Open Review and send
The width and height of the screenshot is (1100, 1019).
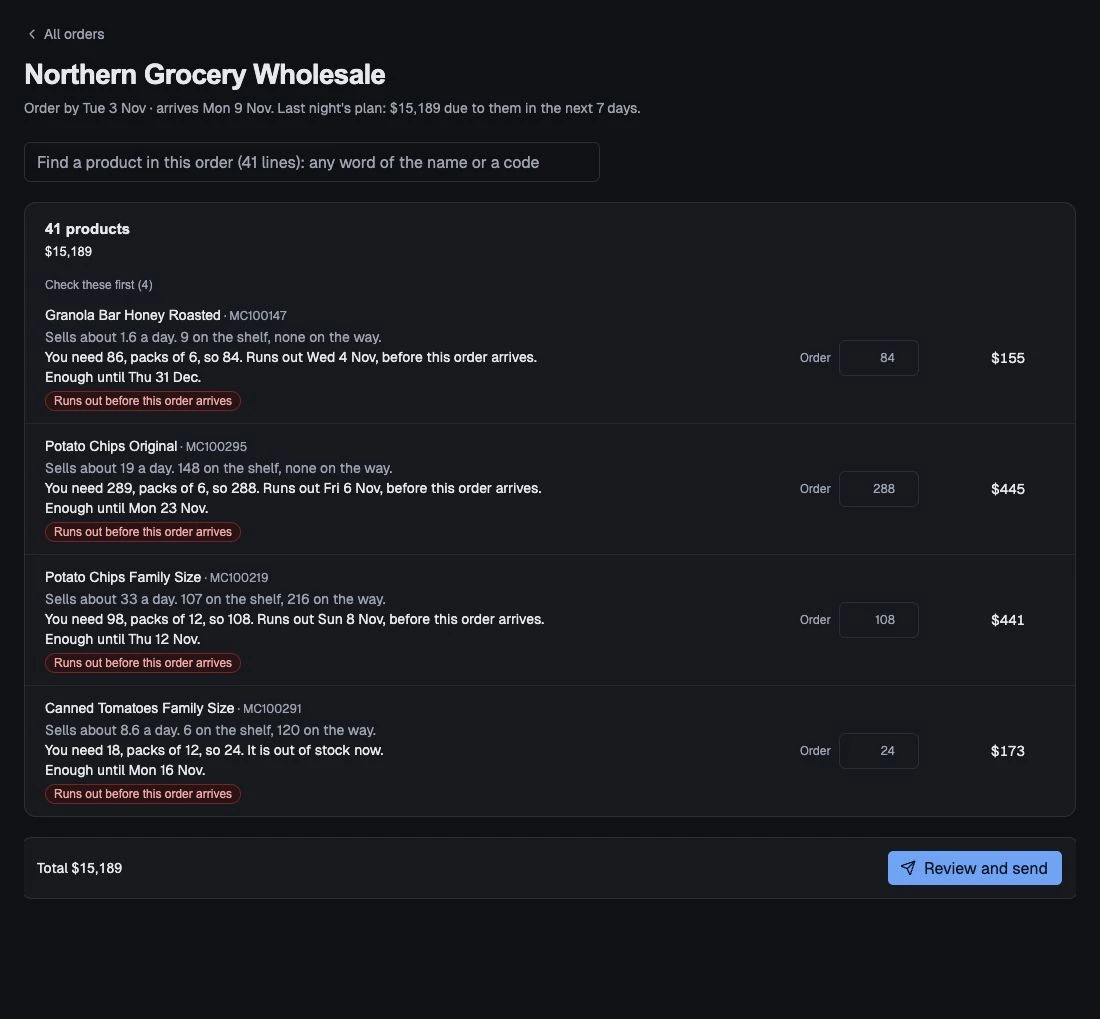tap(974, 868)
